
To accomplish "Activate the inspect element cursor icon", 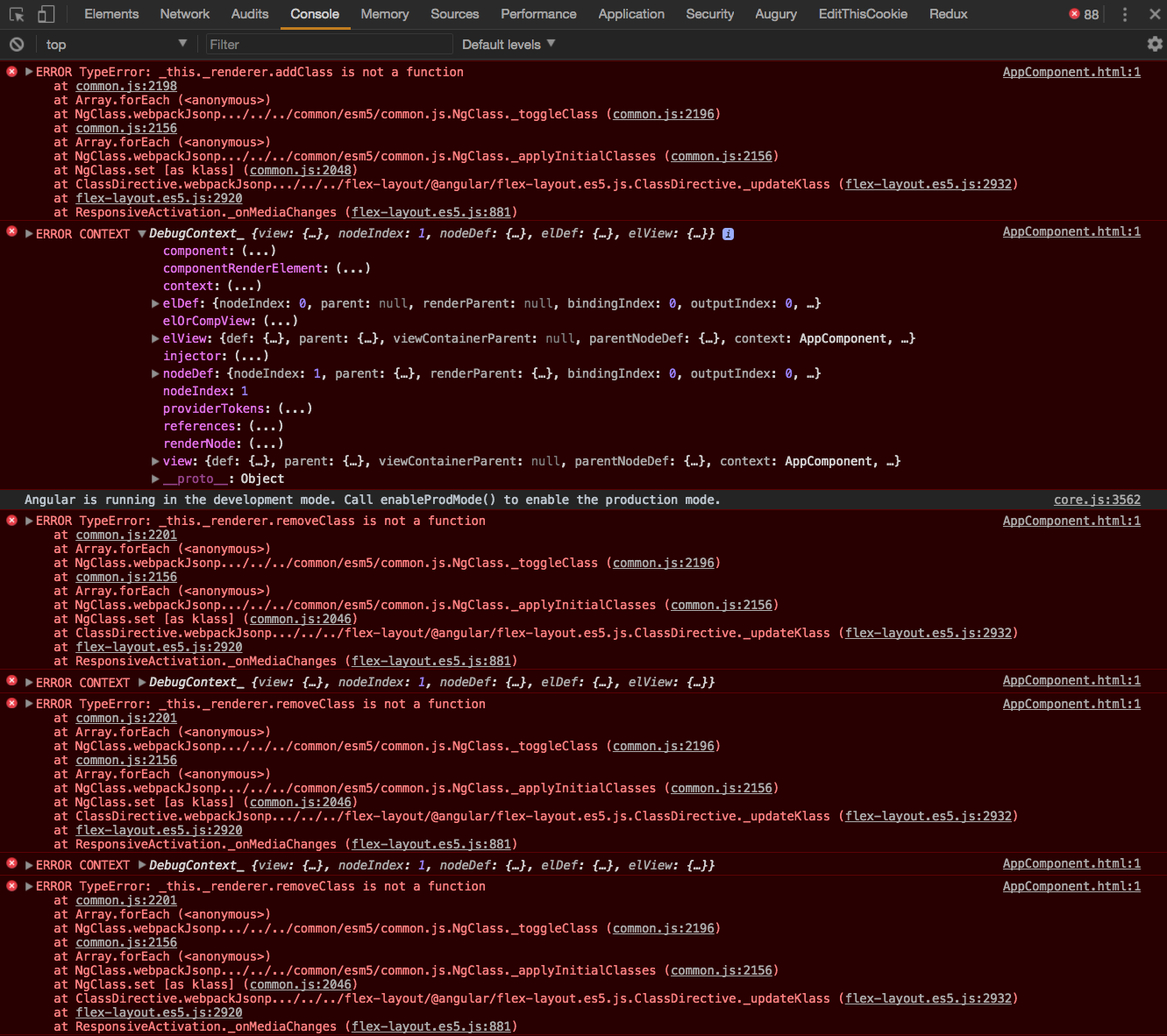I will [x=15, y=14].
